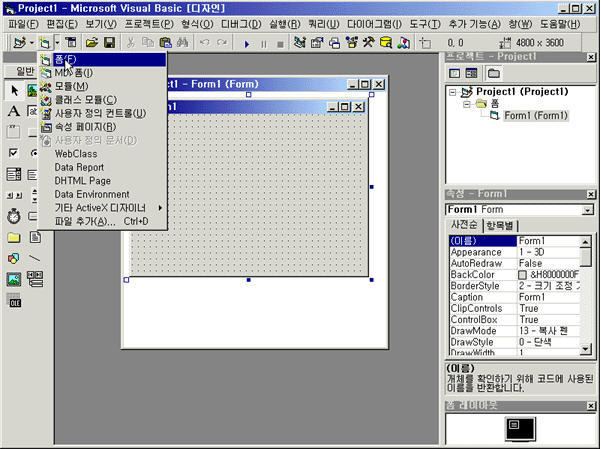The width and height of the screenshot is (601, 449).
Task: Select the MDI 폼(I) menu entry
Action: coord(102,73)
